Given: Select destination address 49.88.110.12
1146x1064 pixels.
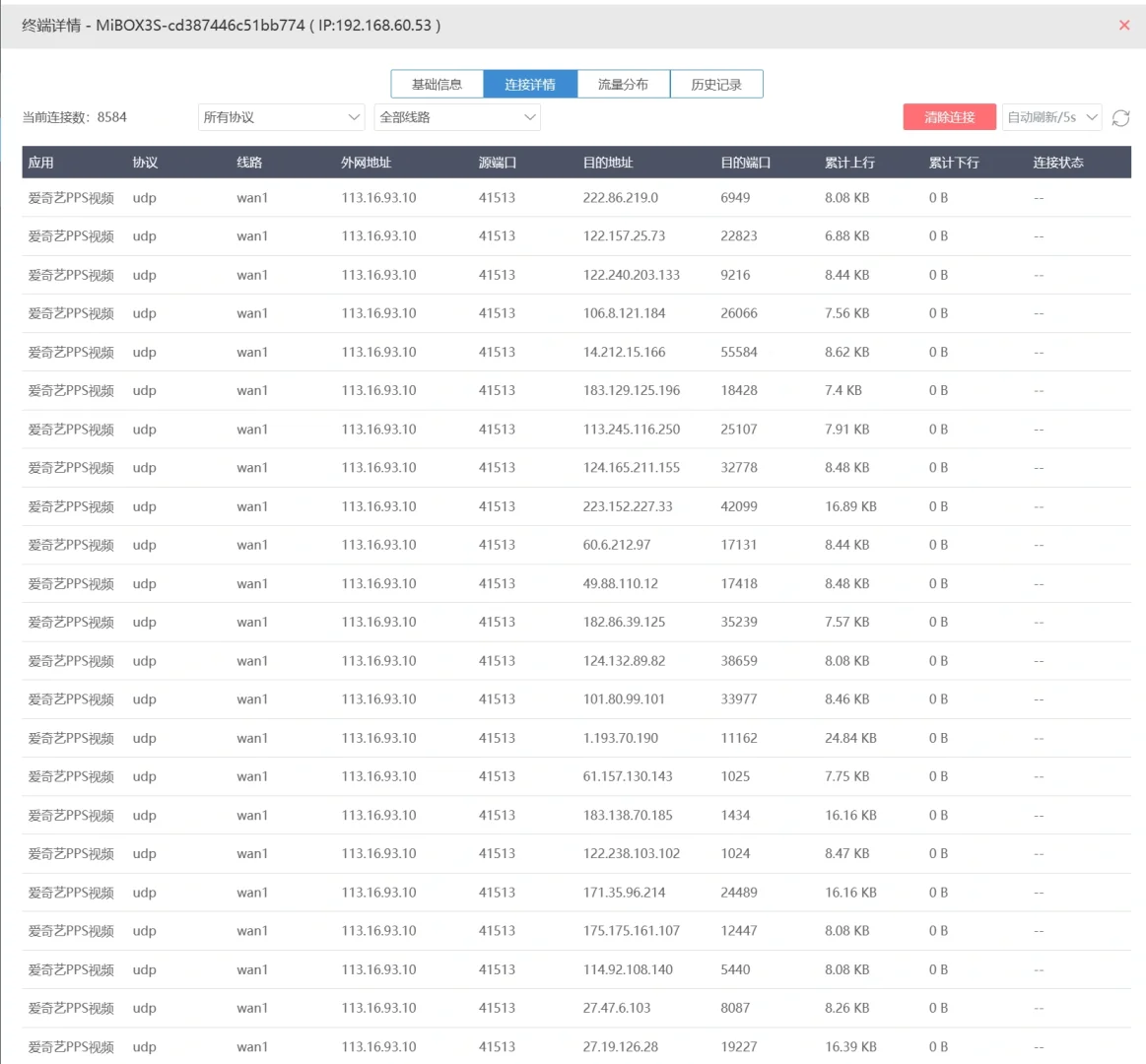Looking at the screenshot, I should 621,584.
